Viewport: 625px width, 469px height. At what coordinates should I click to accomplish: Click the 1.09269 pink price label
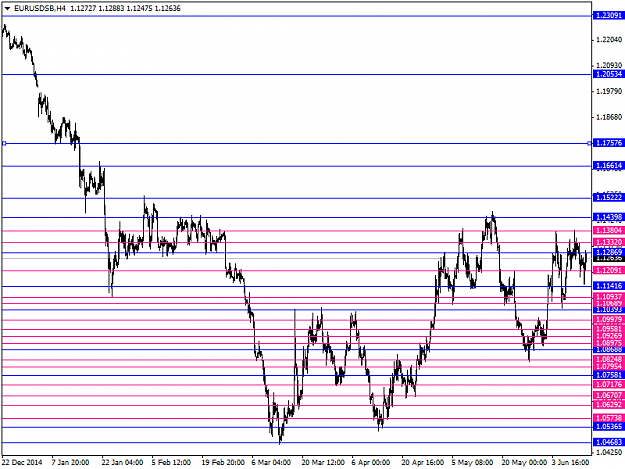pyautogui.click(x=608, y=336)
